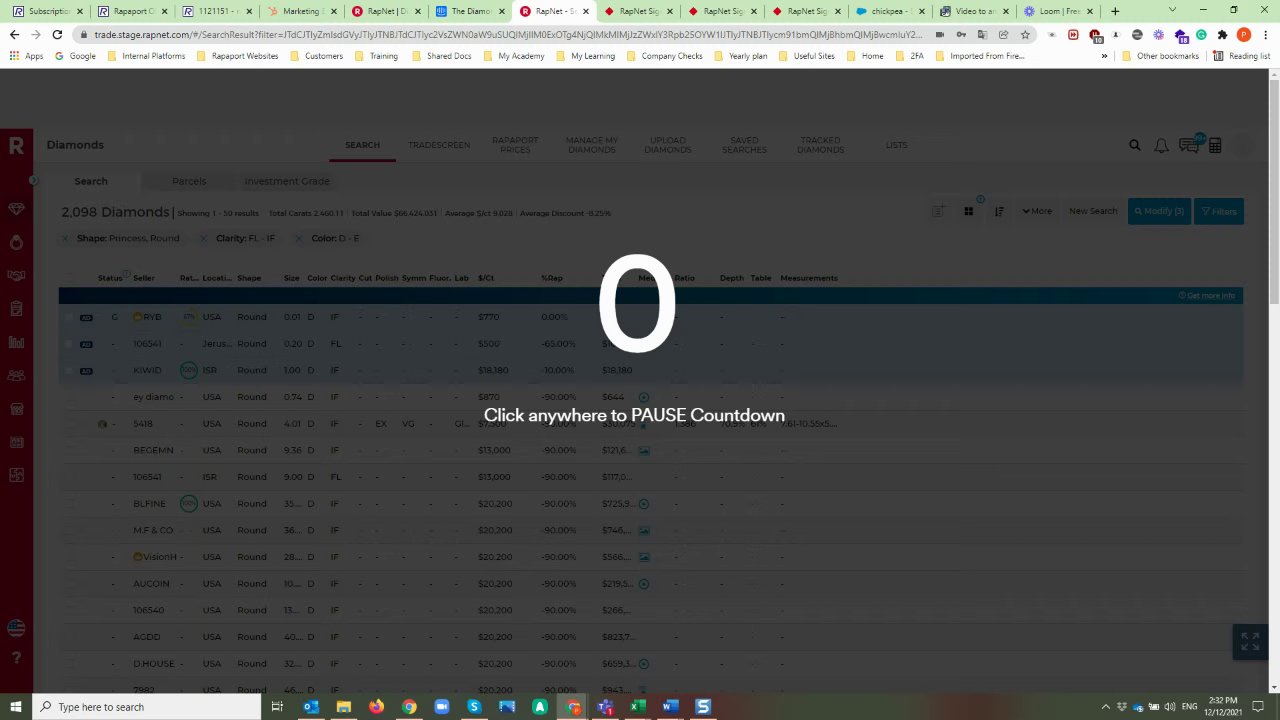Open the Rapaport Websites bookmarks folder
This screenshot has height=720, width=1280.
(237, 56)
